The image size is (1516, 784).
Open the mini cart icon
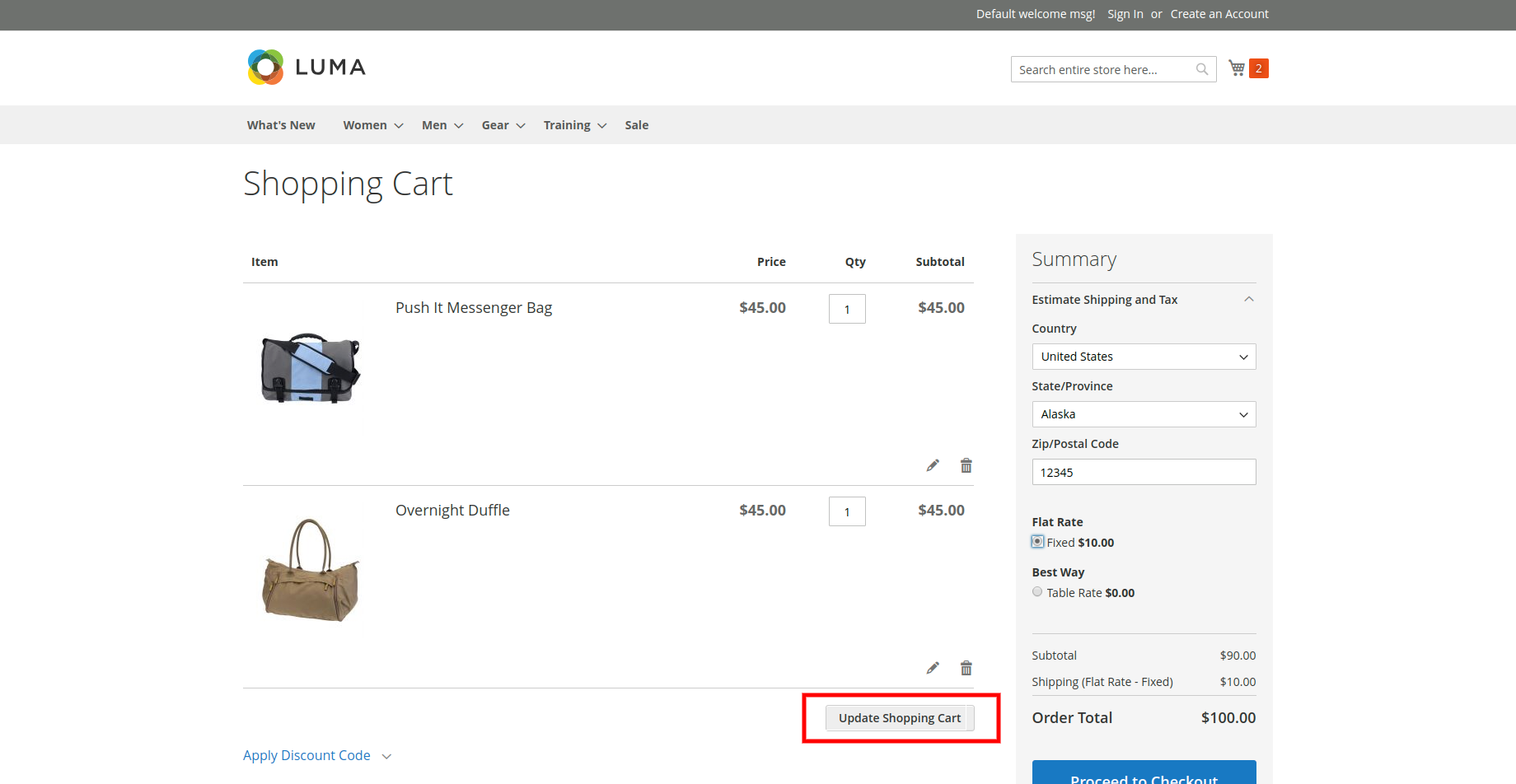[1236, 68]
